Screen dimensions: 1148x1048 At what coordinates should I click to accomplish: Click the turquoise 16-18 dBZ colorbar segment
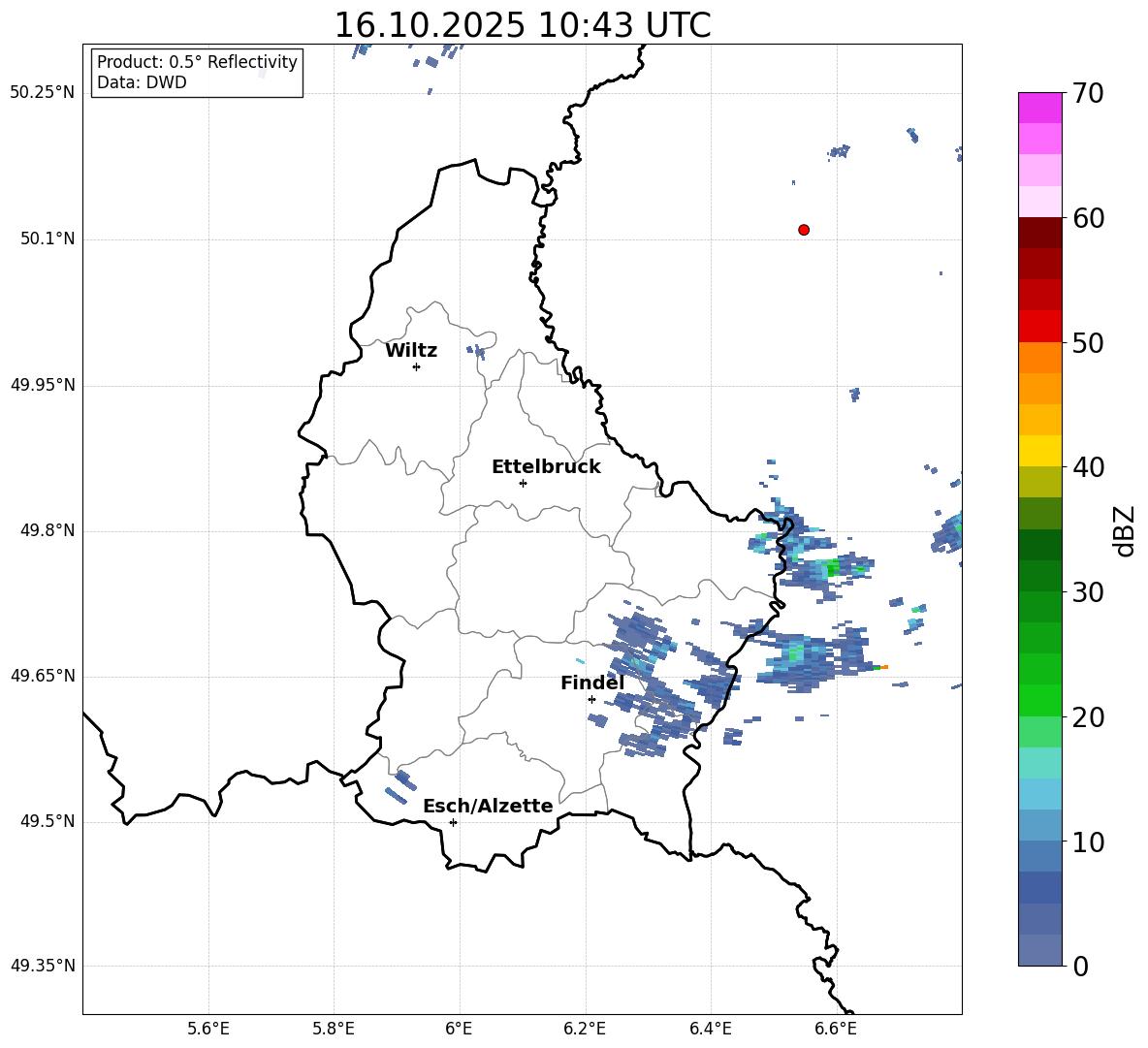click(1039, 763)
